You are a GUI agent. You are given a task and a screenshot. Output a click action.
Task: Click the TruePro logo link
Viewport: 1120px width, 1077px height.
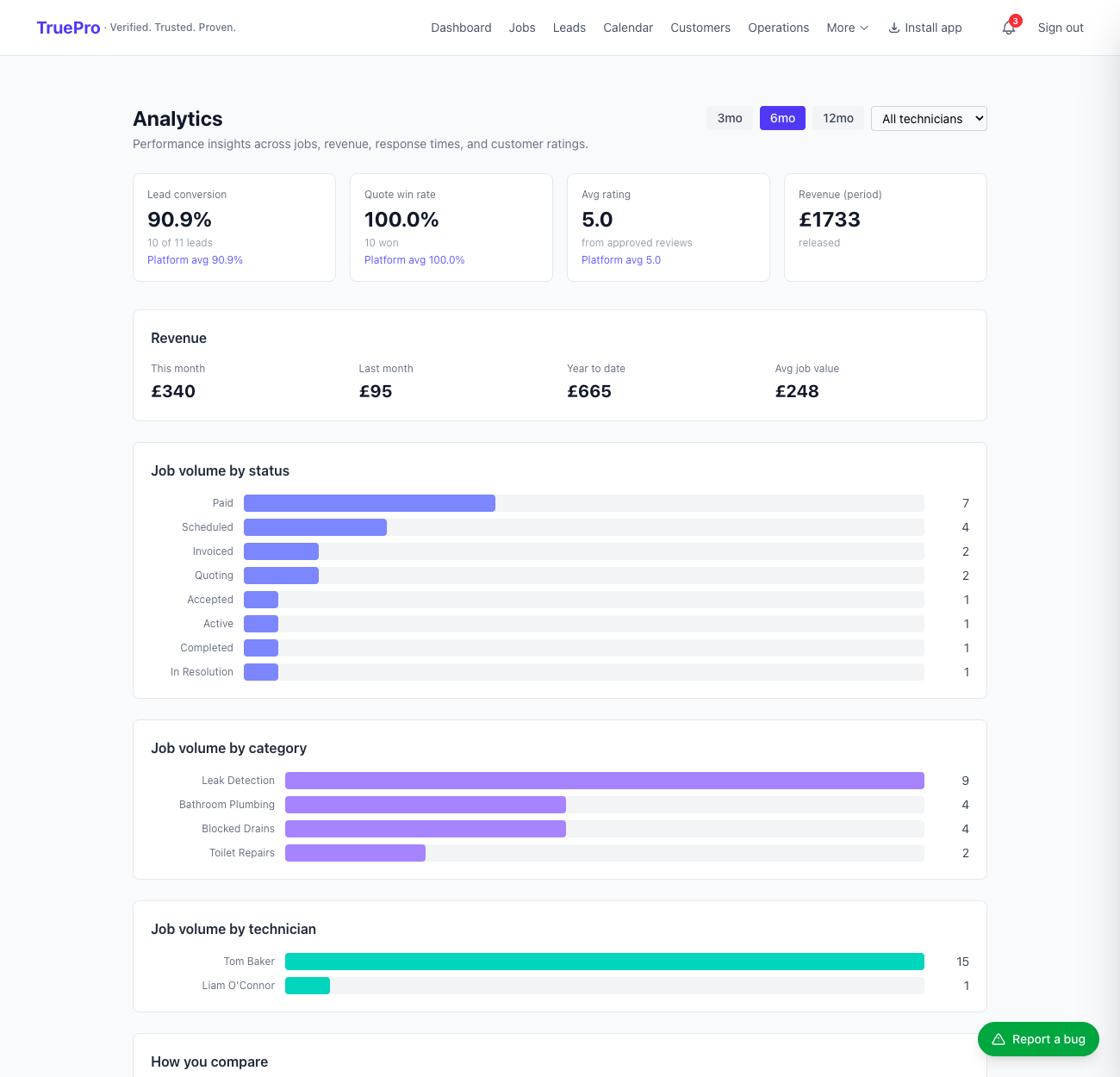coord(68,28)
